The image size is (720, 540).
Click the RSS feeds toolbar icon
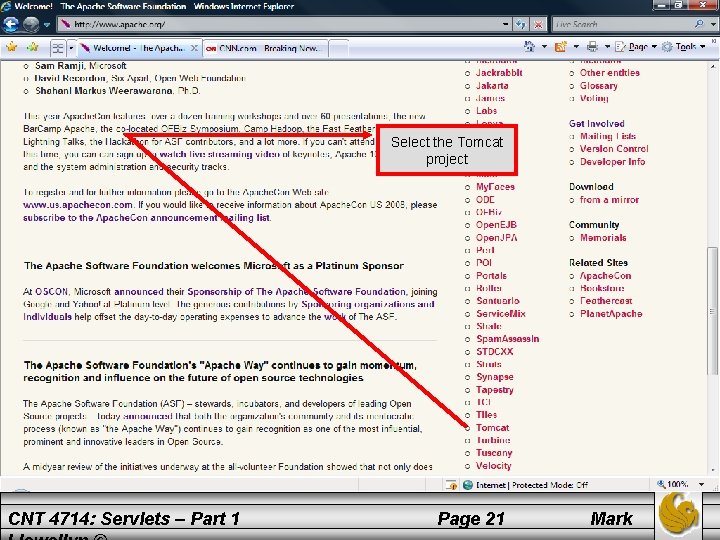pos(561,46)
